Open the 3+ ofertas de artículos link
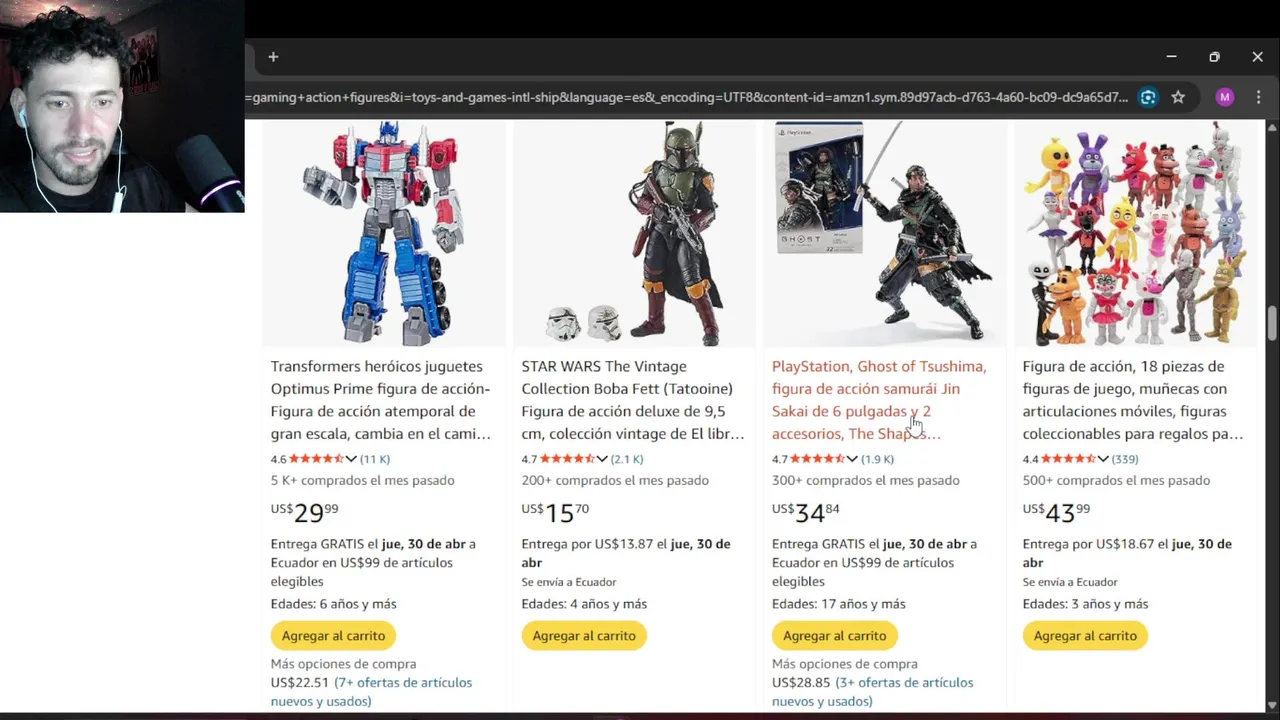Viewport: 1280px width, 720px height. tap(872, 692)
